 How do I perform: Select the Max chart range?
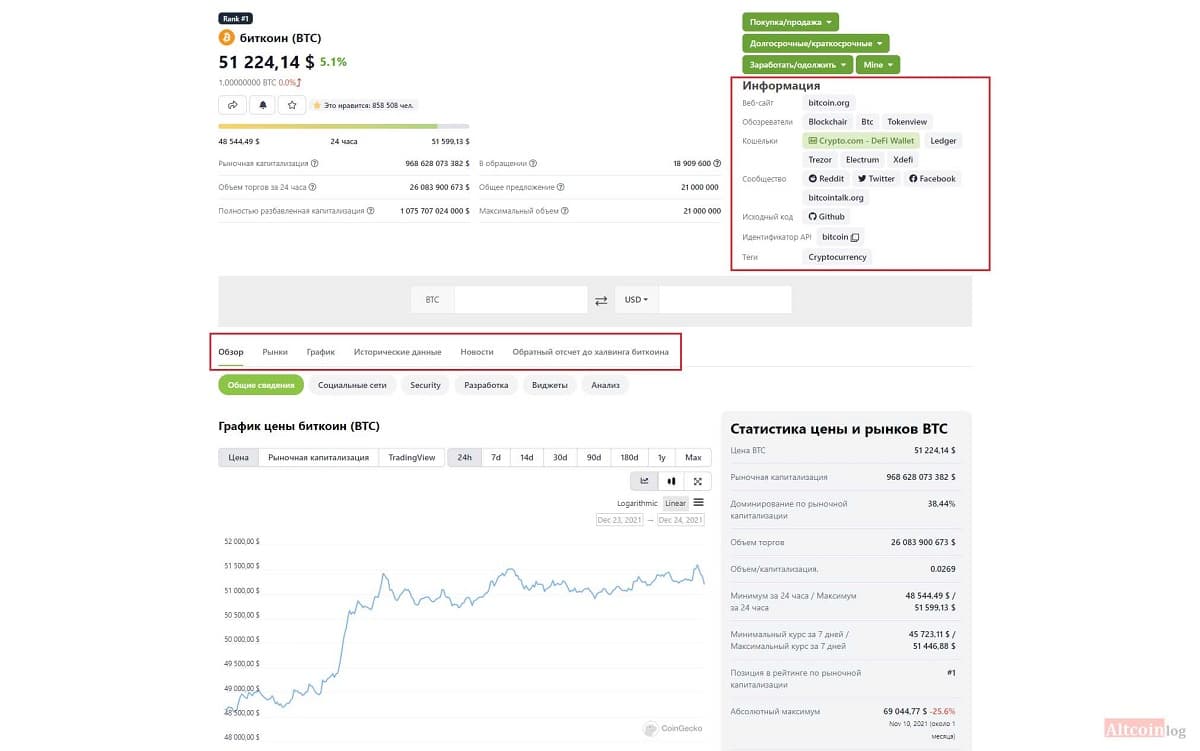coord(694,457)
